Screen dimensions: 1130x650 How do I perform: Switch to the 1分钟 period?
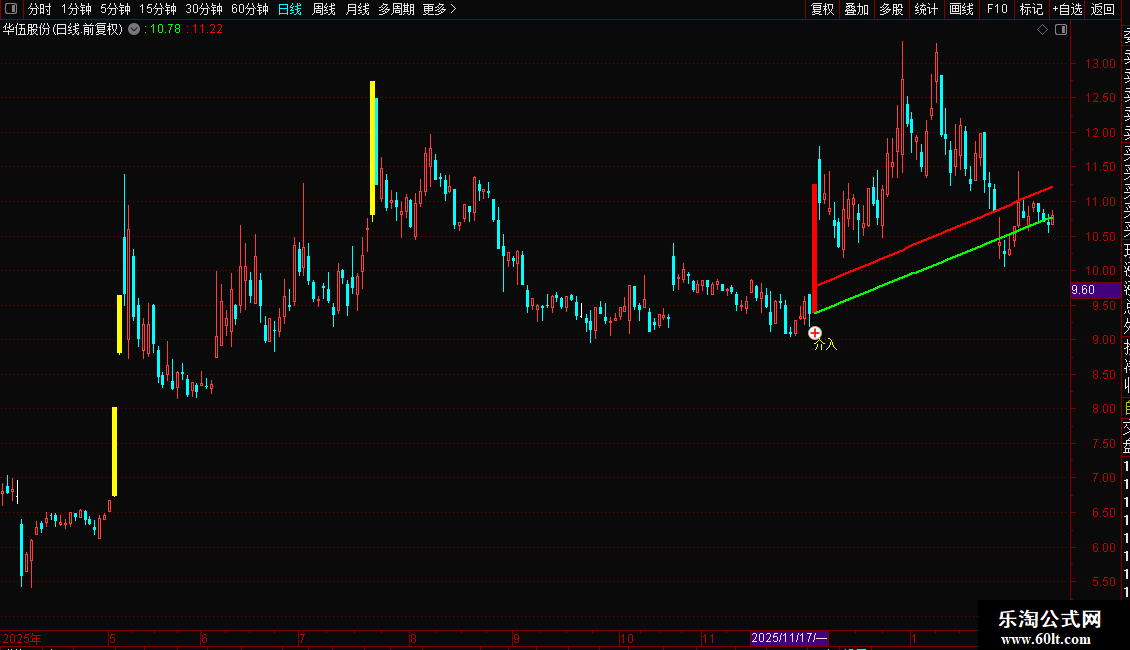click(x=76, y=9)
